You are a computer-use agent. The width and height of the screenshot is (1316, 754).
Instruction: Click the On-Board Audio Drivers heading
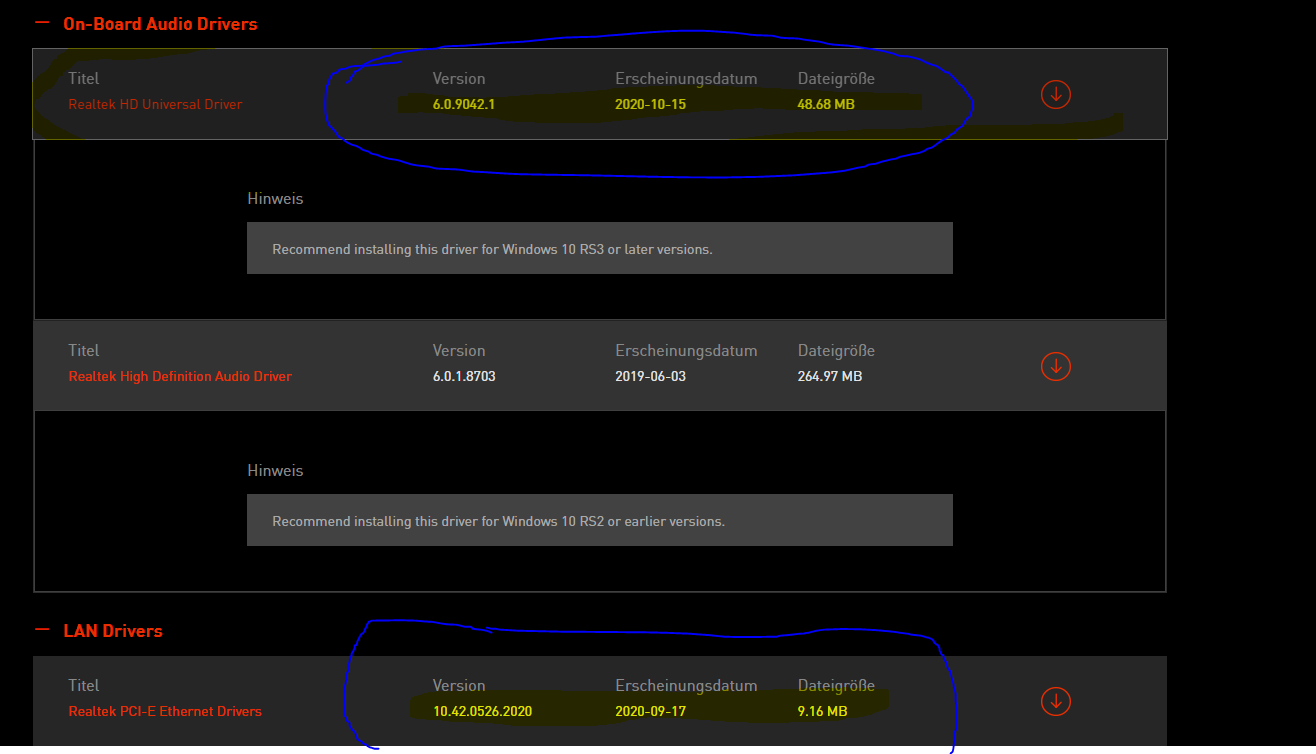click(160, 23)
